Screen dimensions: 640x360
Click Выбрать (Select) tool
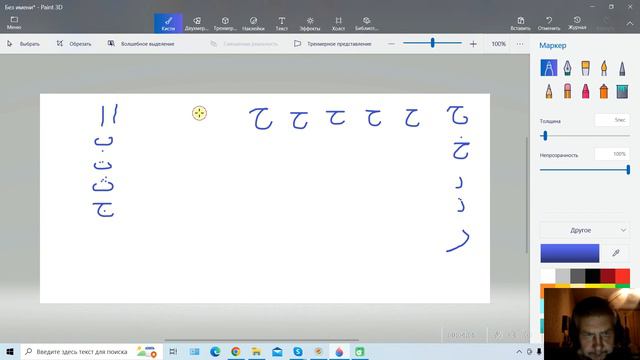(23, 44)
